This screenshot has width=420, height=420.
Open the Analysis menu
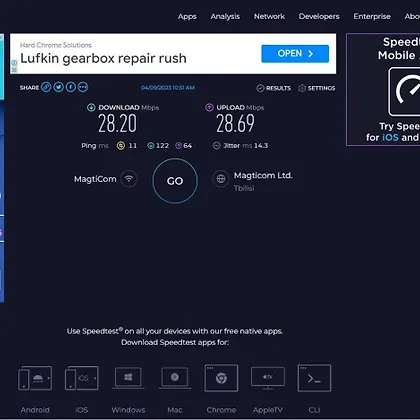pyautogui.click(x=225, y=16)
